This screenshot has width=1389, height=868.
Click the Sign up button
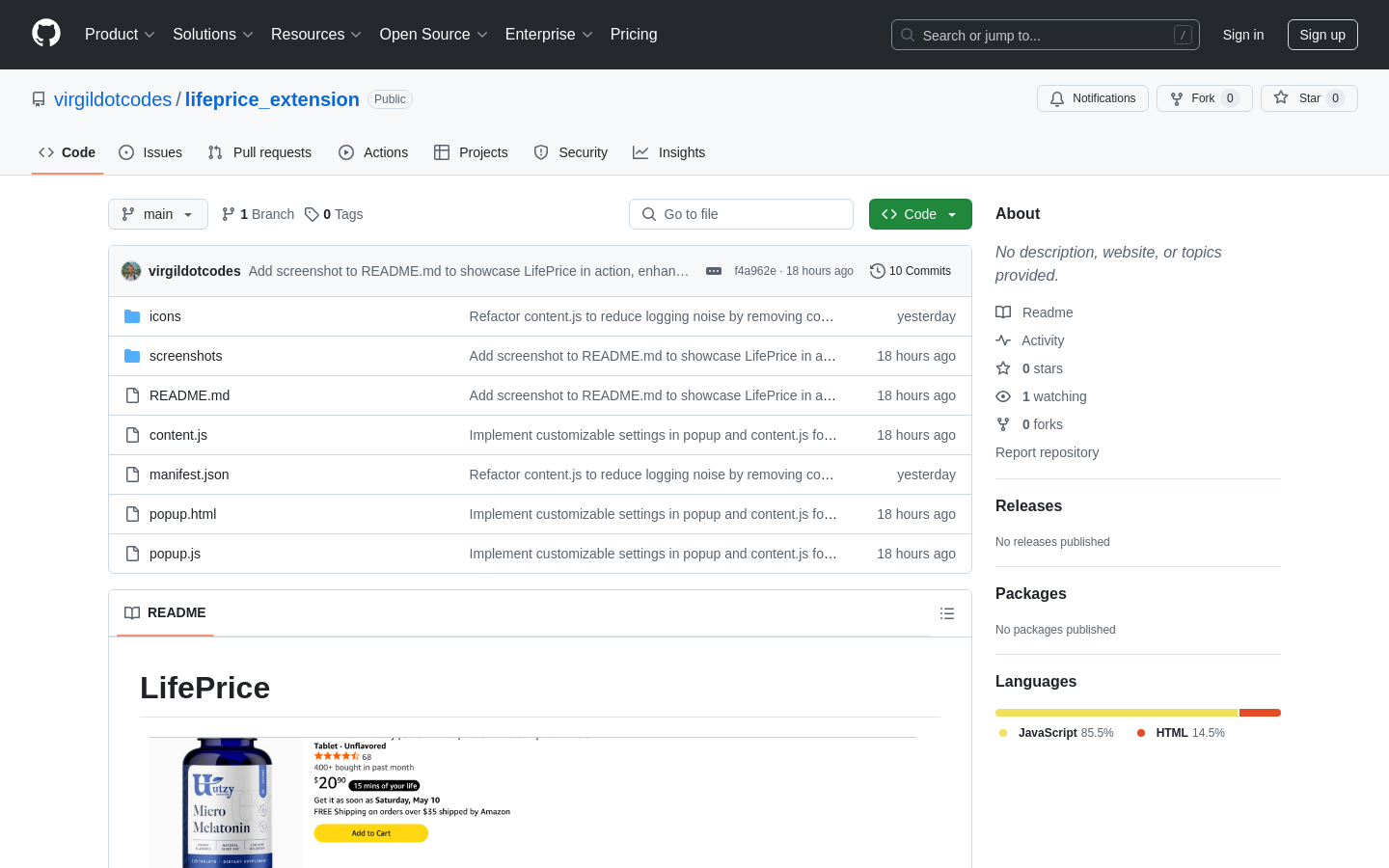(x=1322, y=35)
